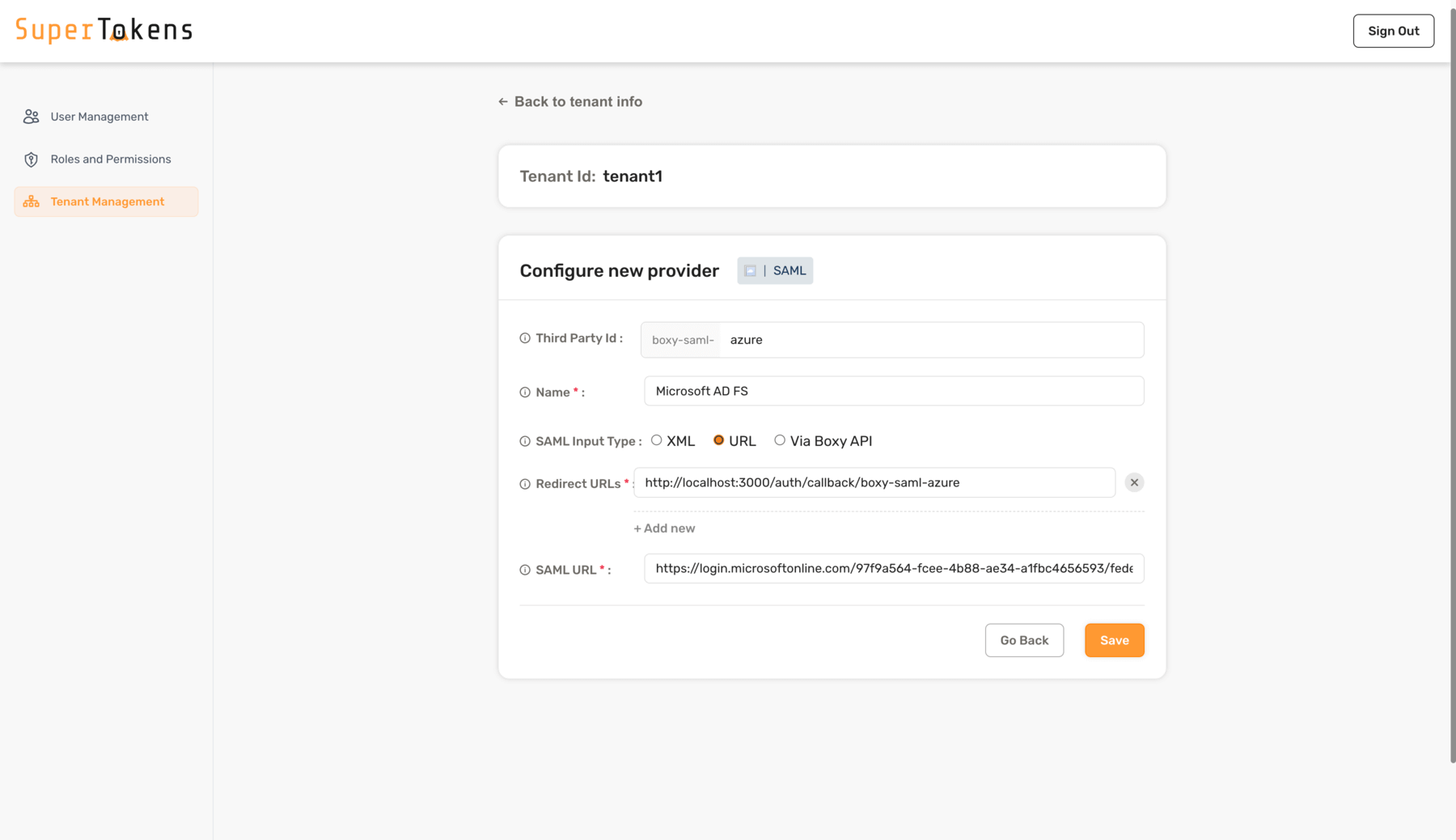This screenshot has width=1456, height=840.
Task: Click info icon beside Name label
Action: click(525, 392)
